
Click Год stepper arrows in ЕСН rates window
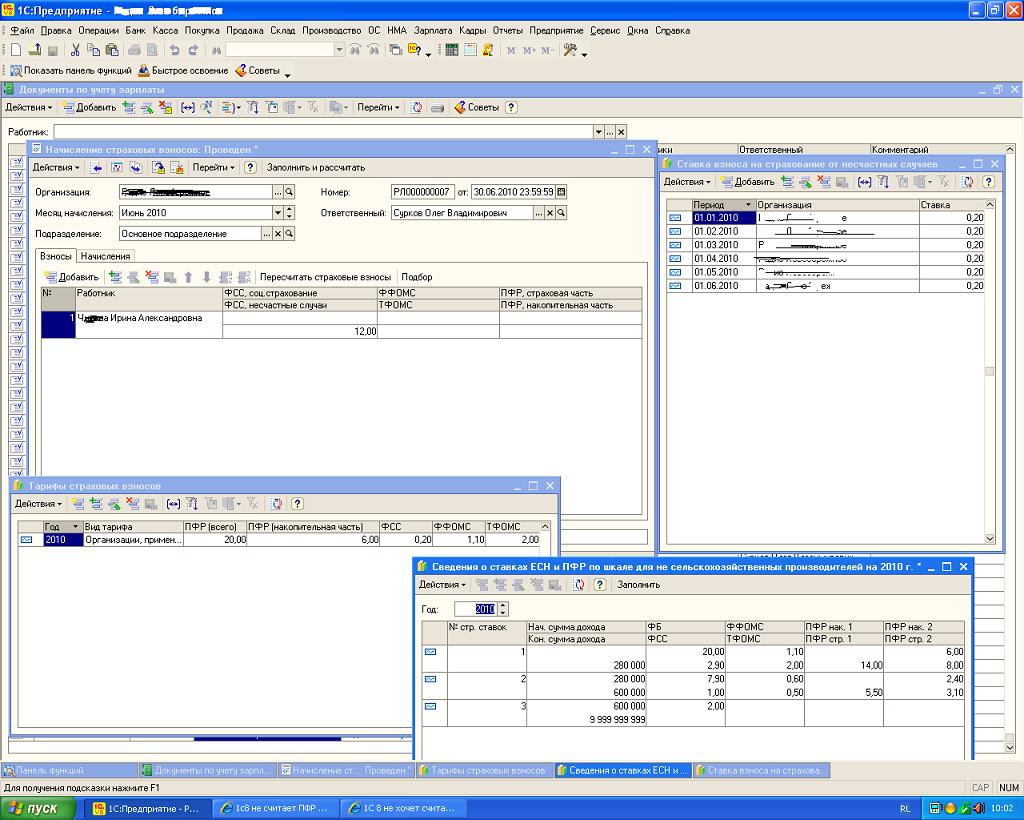503,609
